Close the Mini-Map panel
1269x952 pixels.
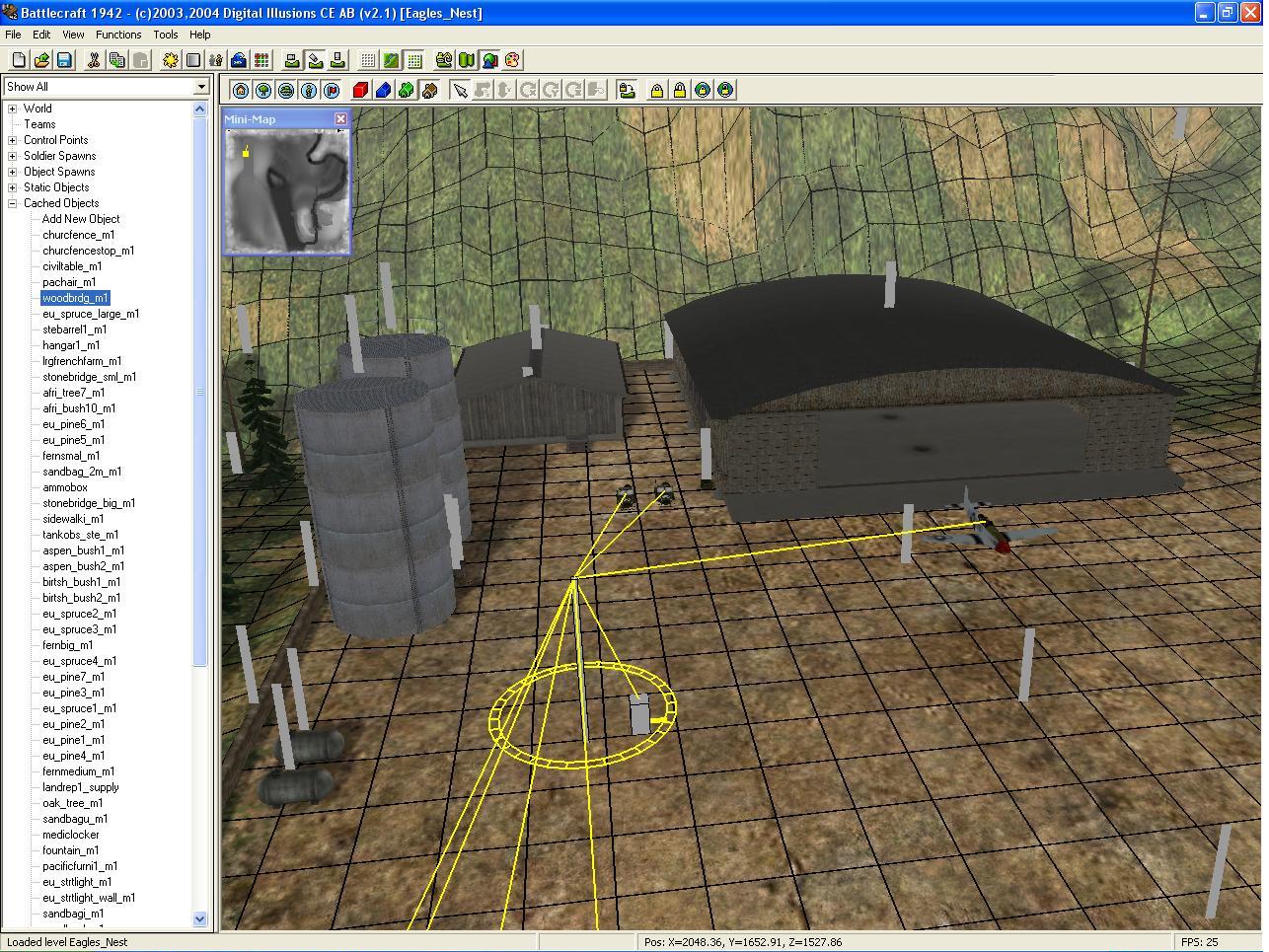click(340, 119)
